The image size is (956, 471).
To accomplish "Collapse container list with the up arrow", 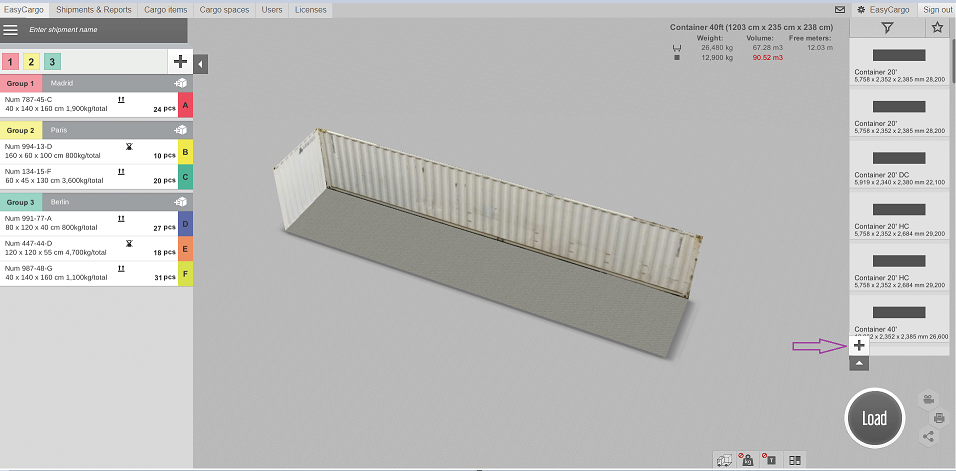I will pos(859,364).
